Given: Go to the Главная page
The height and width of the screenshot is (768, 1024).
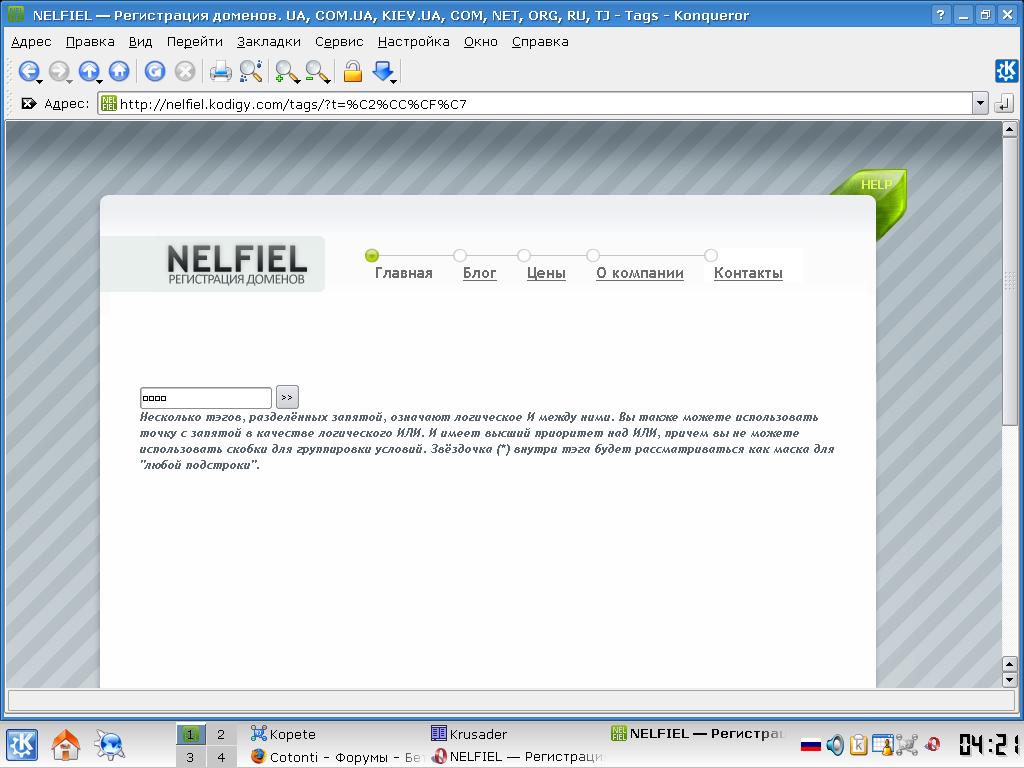Looking at the screenshot, I should coord(404,273).
